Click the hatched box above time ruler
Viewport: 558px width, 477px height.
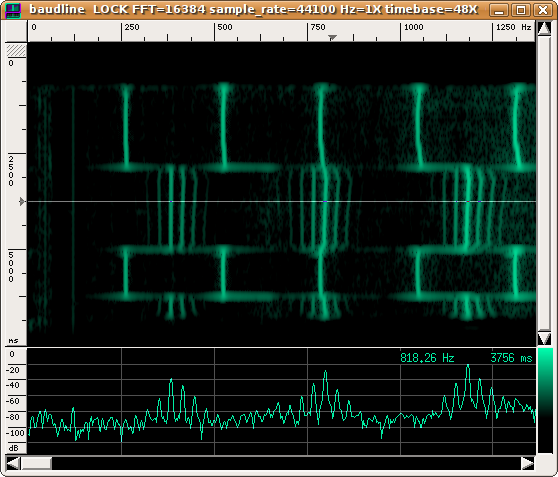pos(16,50)
